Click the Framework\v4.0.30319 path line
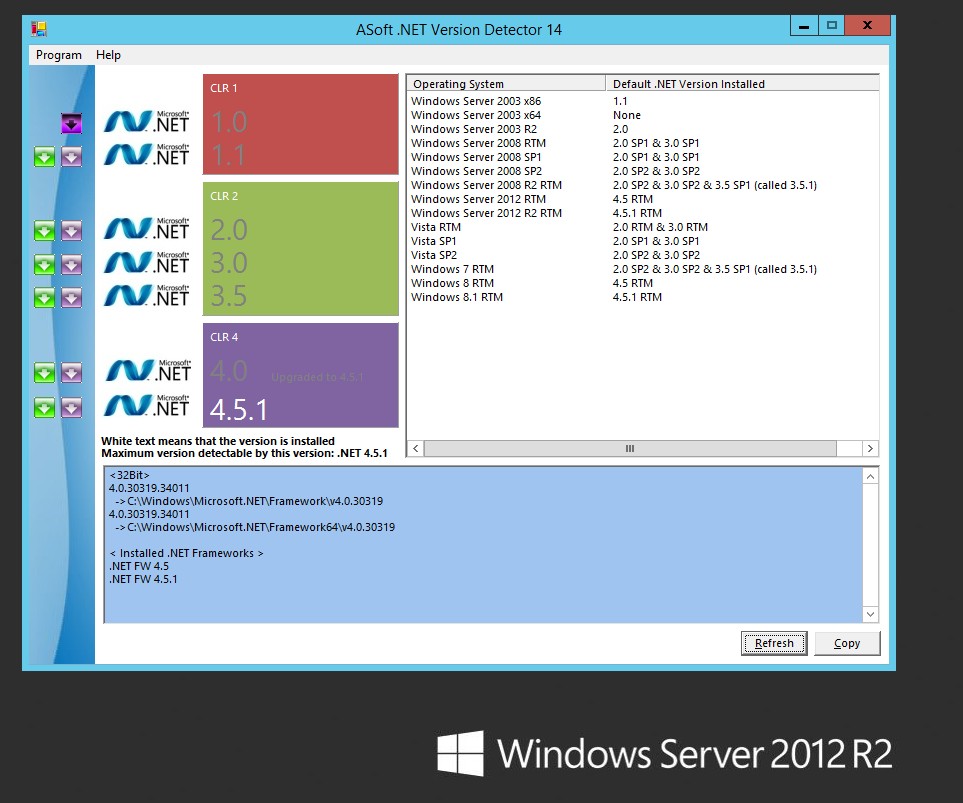Viewport: 963px width, 803px height. 249,501
